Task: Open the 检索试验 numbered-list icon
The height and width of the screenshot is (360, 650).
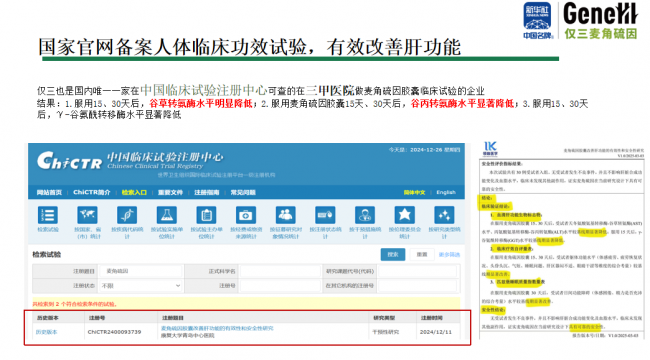Action: (x=48, y=215)
